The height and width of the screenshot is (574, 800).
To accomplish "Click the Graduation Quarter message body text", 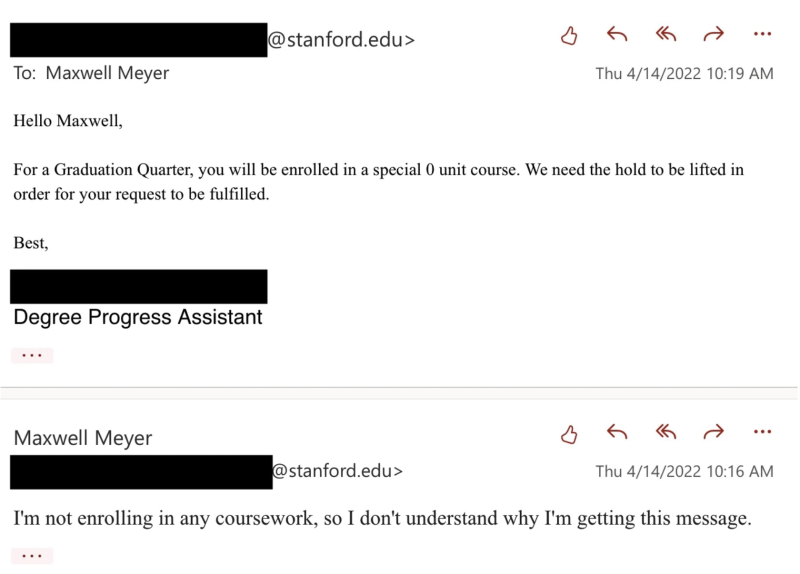I will click(379, 182).
